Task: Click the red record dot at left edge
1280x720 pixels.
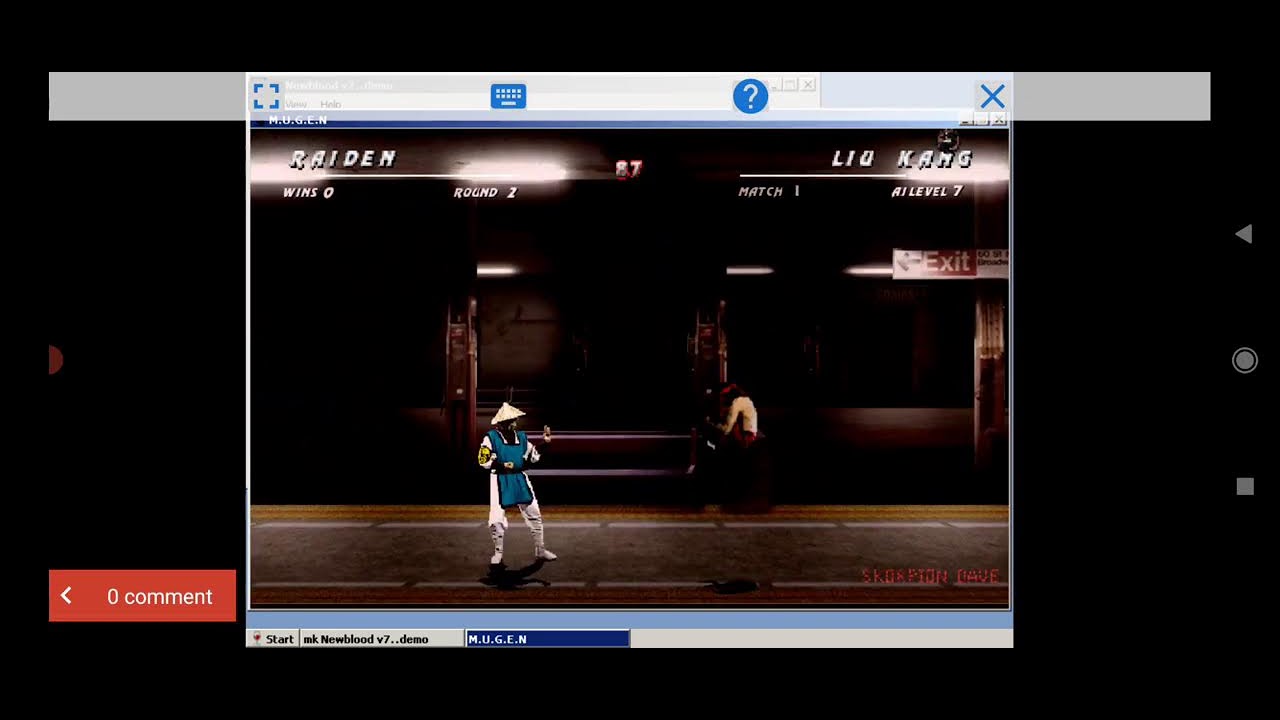Action: point(55,360)
